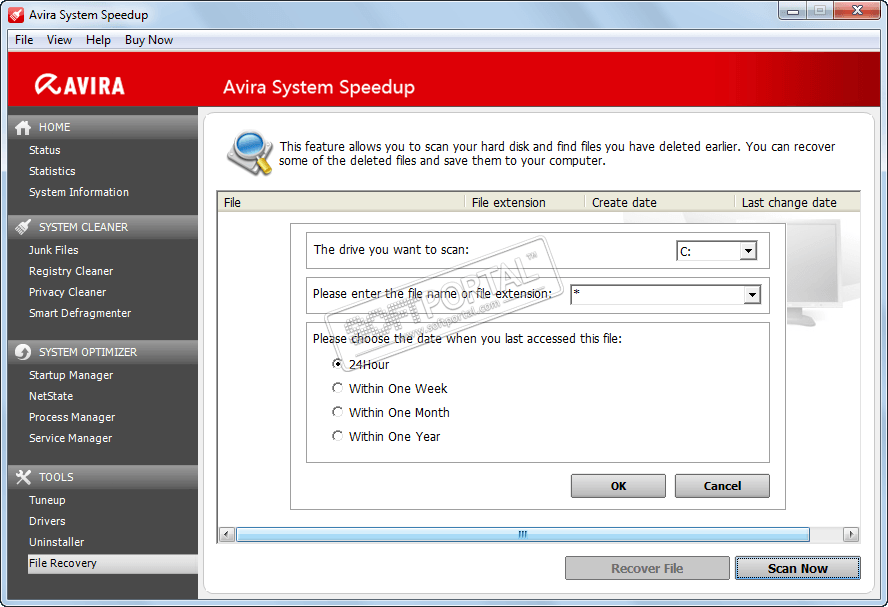Open Junk Files in sidebar

point(54,250)
